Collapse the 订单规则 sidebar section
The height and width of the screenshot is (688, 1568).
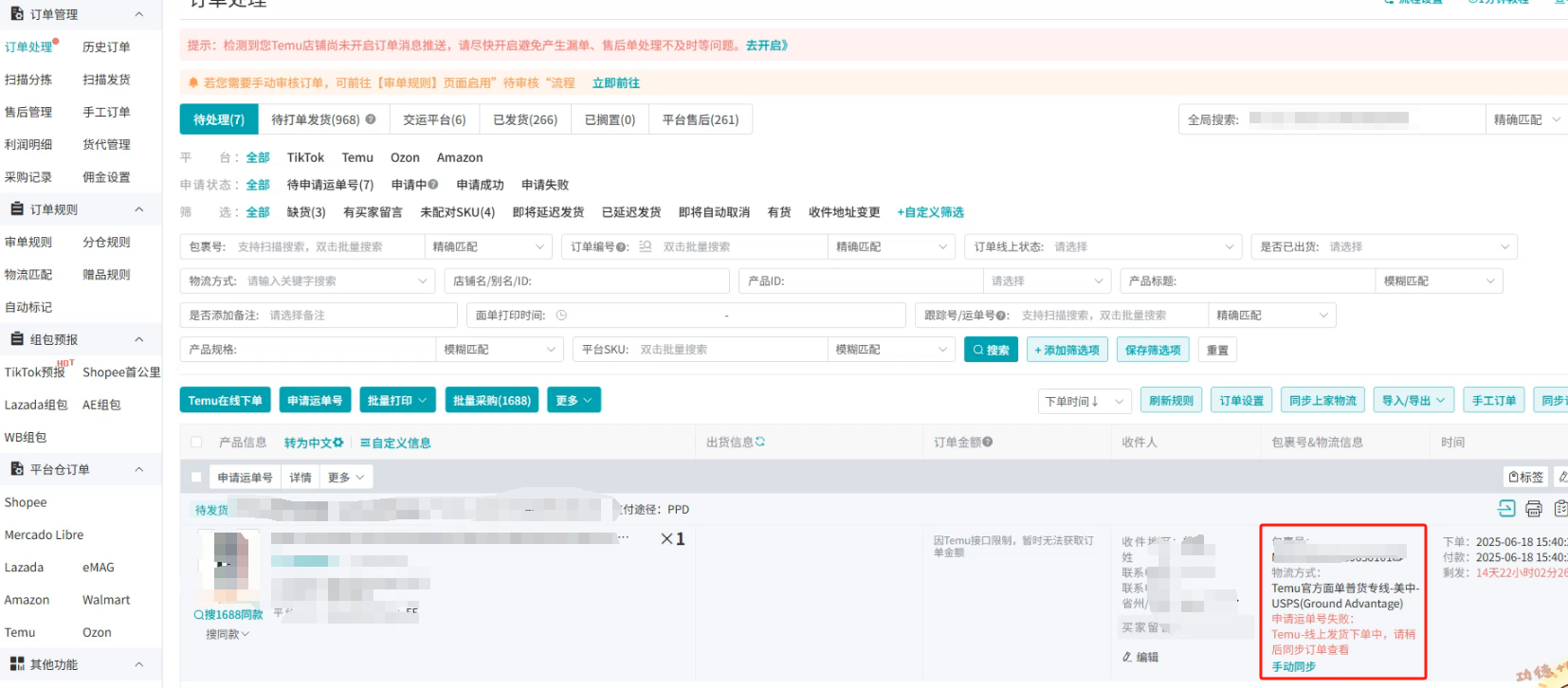[x=138, y=209]
